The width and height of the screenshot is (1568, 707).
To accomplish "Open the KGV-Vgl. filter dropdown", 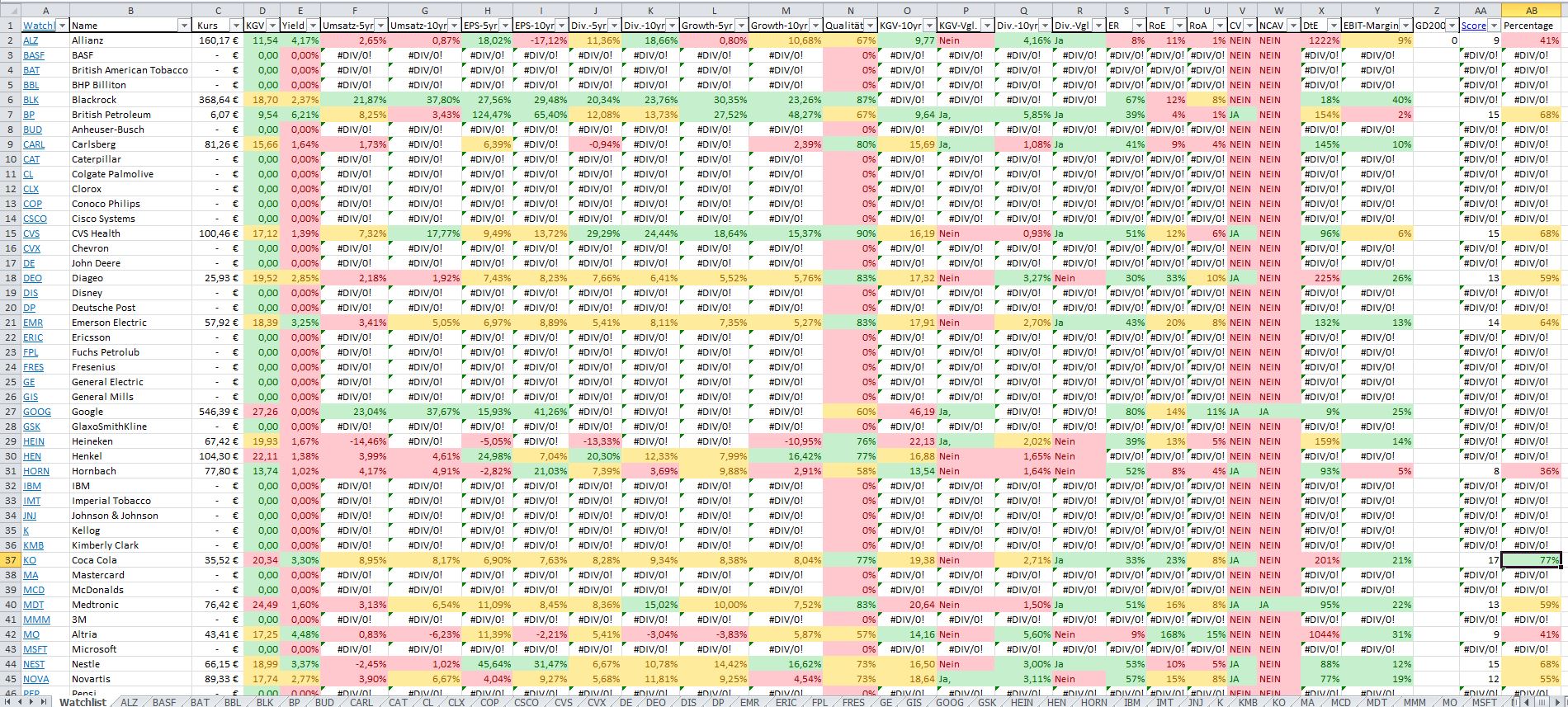I will point(986,26).
